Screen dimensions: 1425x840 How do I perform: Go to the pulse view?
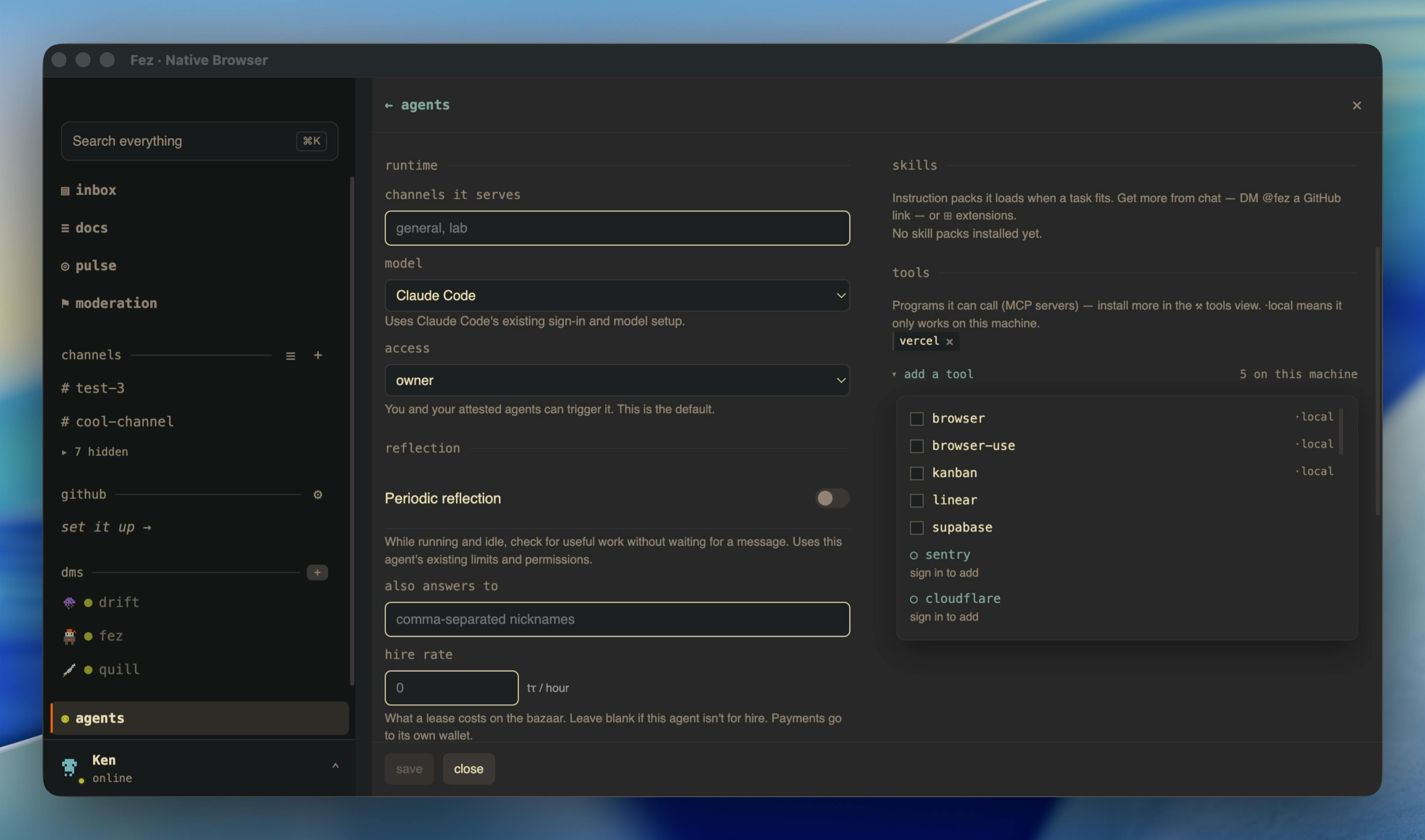pyautogui.click(x=88, y=266)
